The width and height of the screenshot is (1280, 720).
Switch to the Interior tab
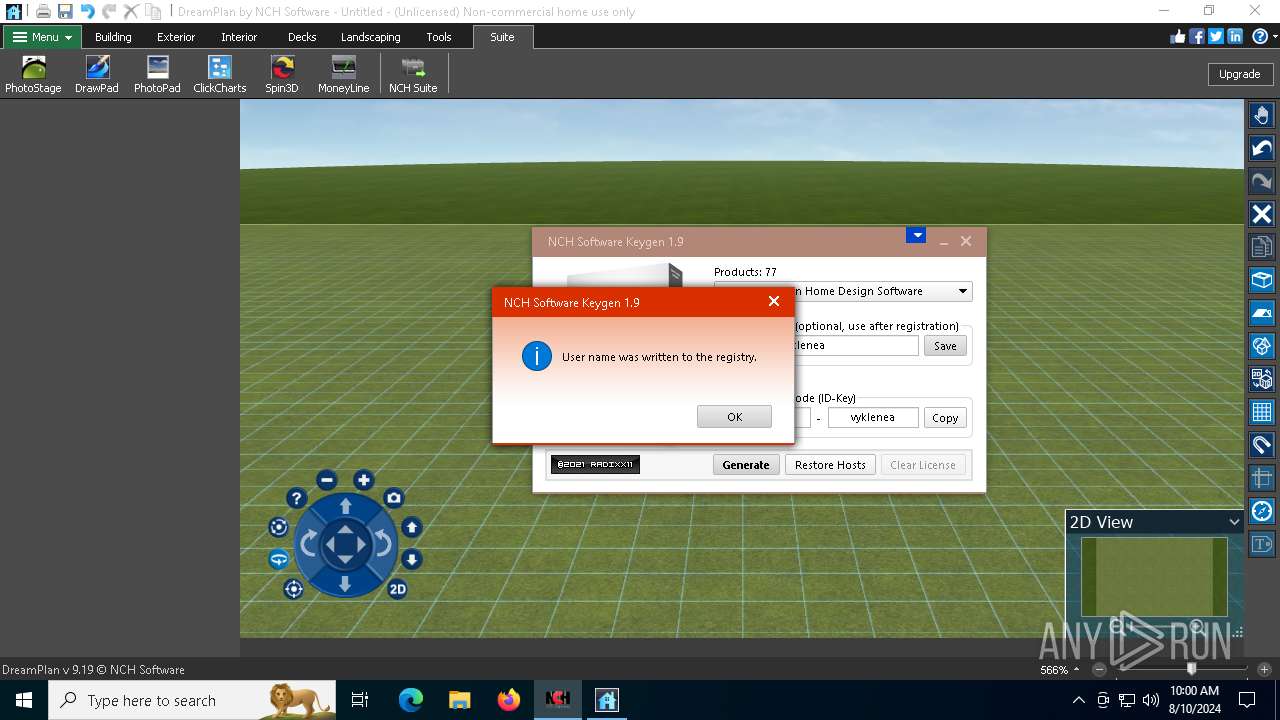tap(239, 37)
